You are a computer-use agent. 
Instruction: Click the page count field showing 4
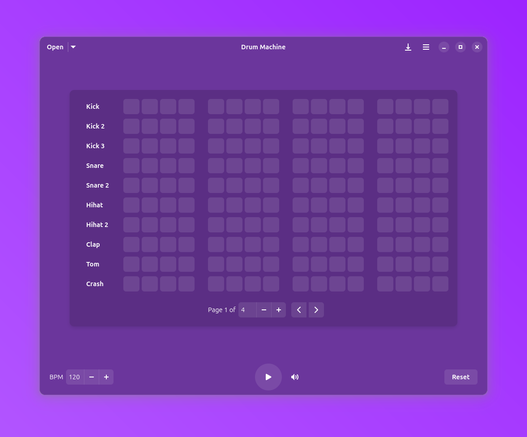pyautogui.click(x=247, y=310)
